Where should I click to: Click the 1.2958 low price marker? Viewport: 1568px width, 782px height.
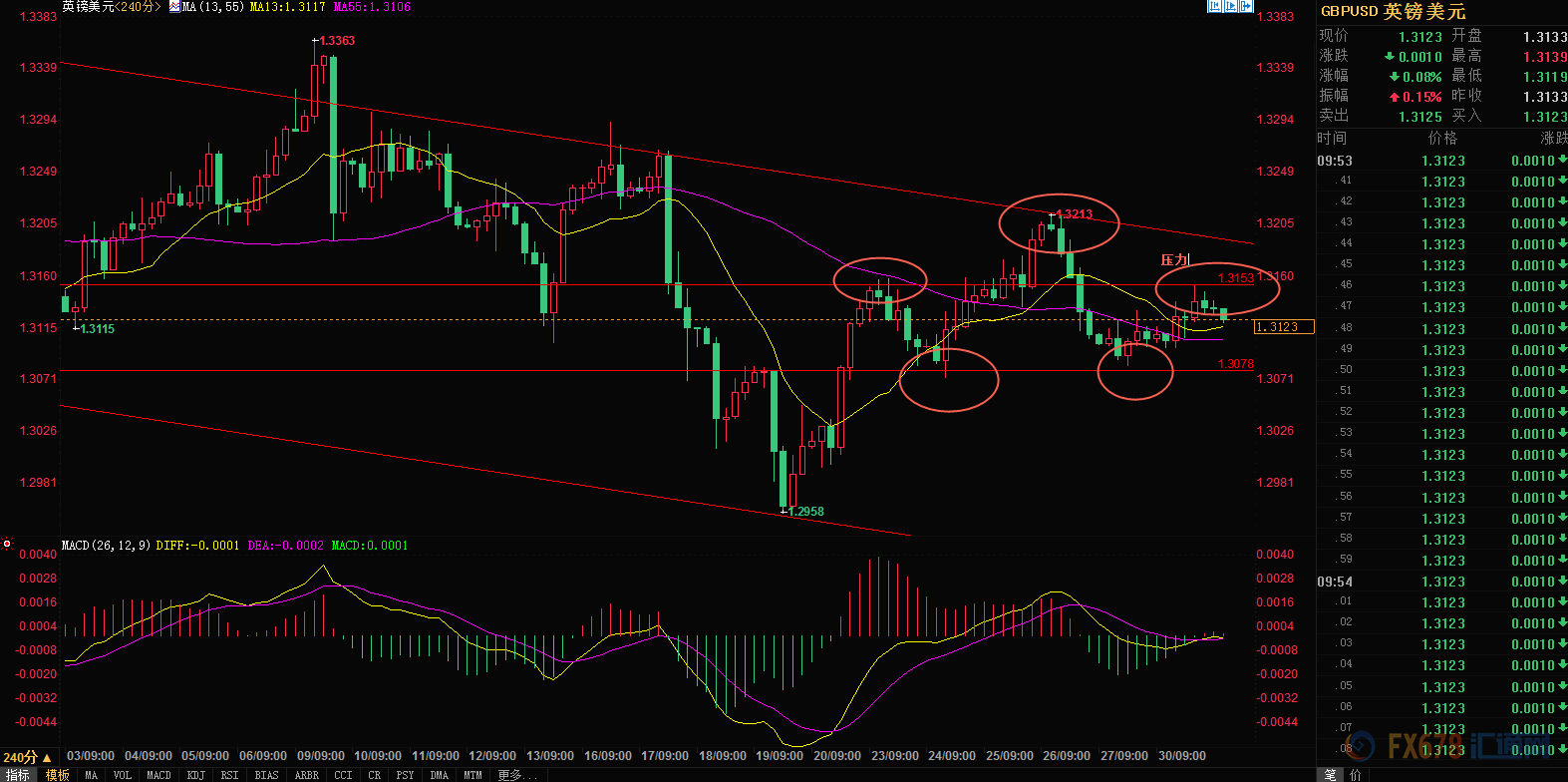[805, 512]
